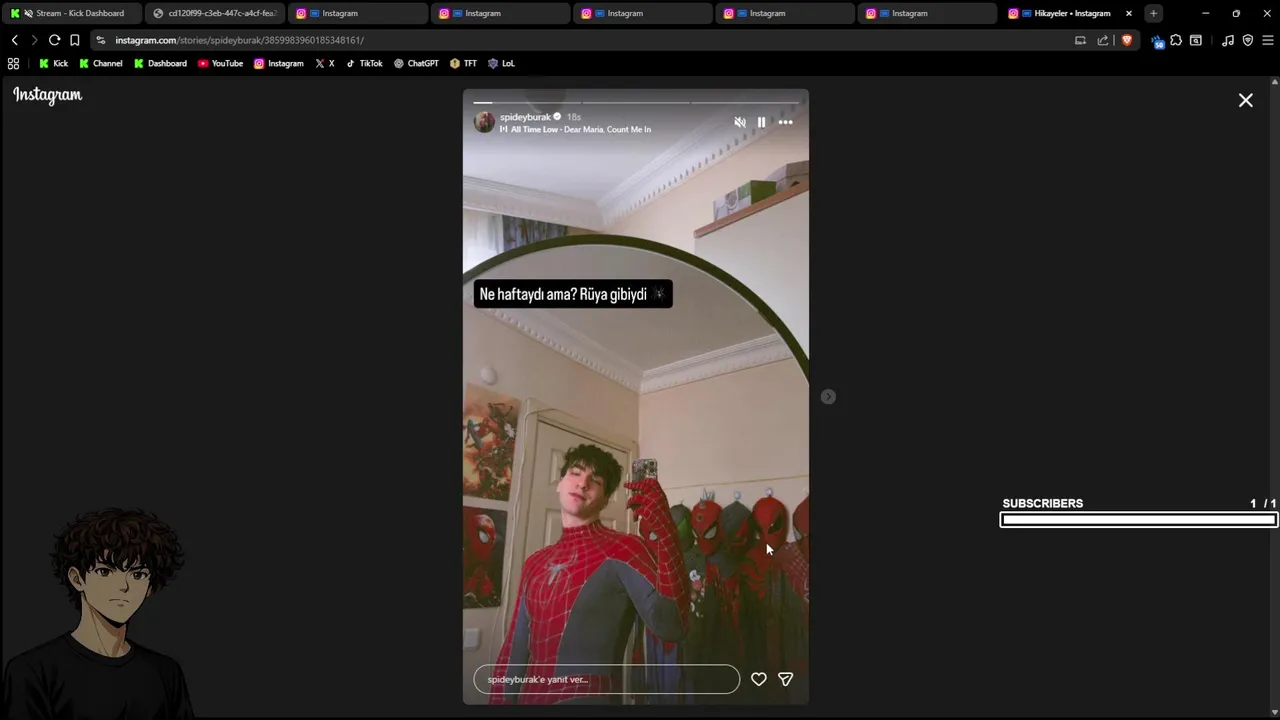Image resolution: width=1280 pixels, height=720 pixels.
Task: Click the SUBSCRIBERS progress bar
Action: coord(1138,519)
